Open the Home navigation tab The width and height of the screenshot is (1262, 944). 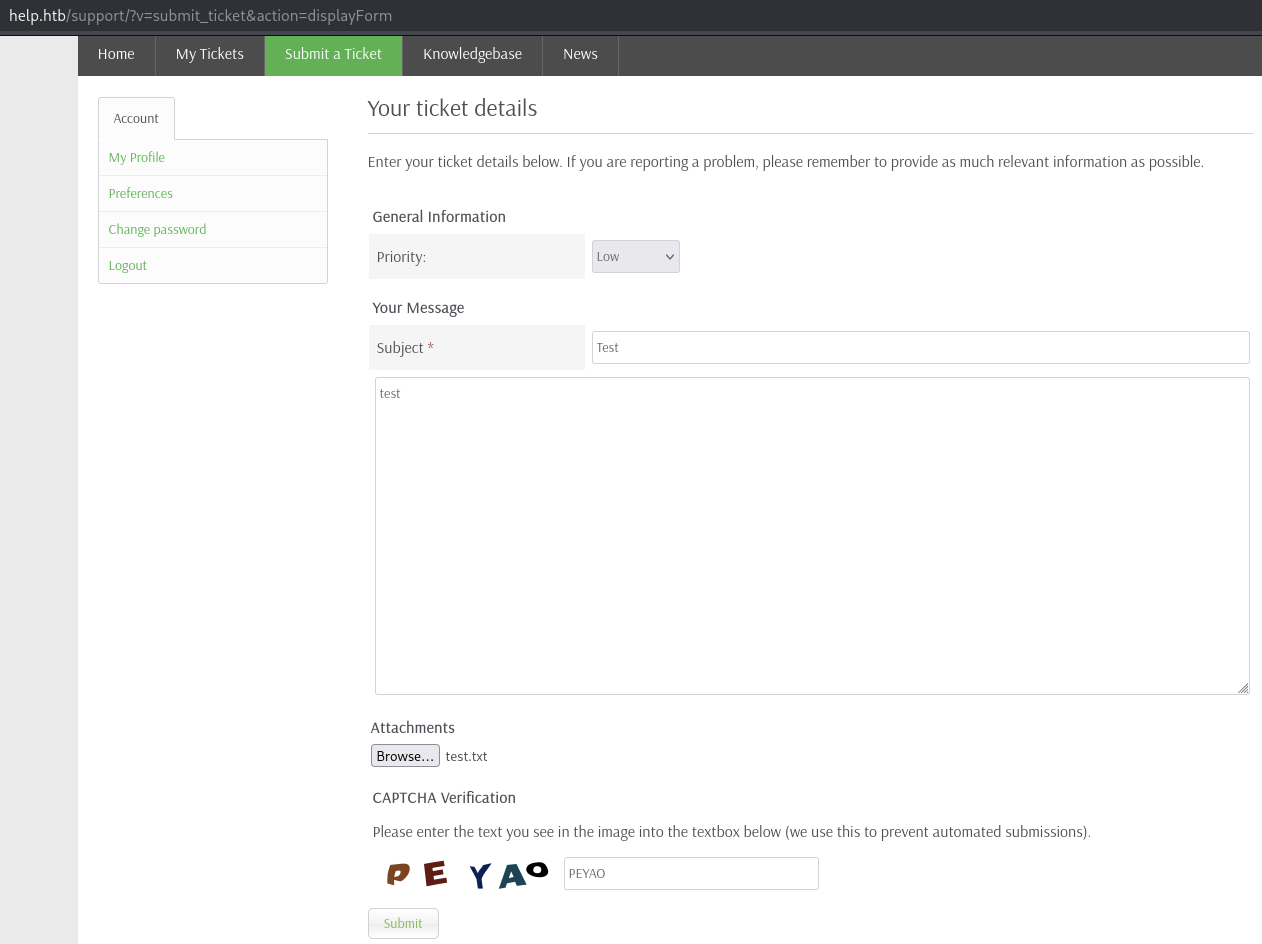pos(116,55)
